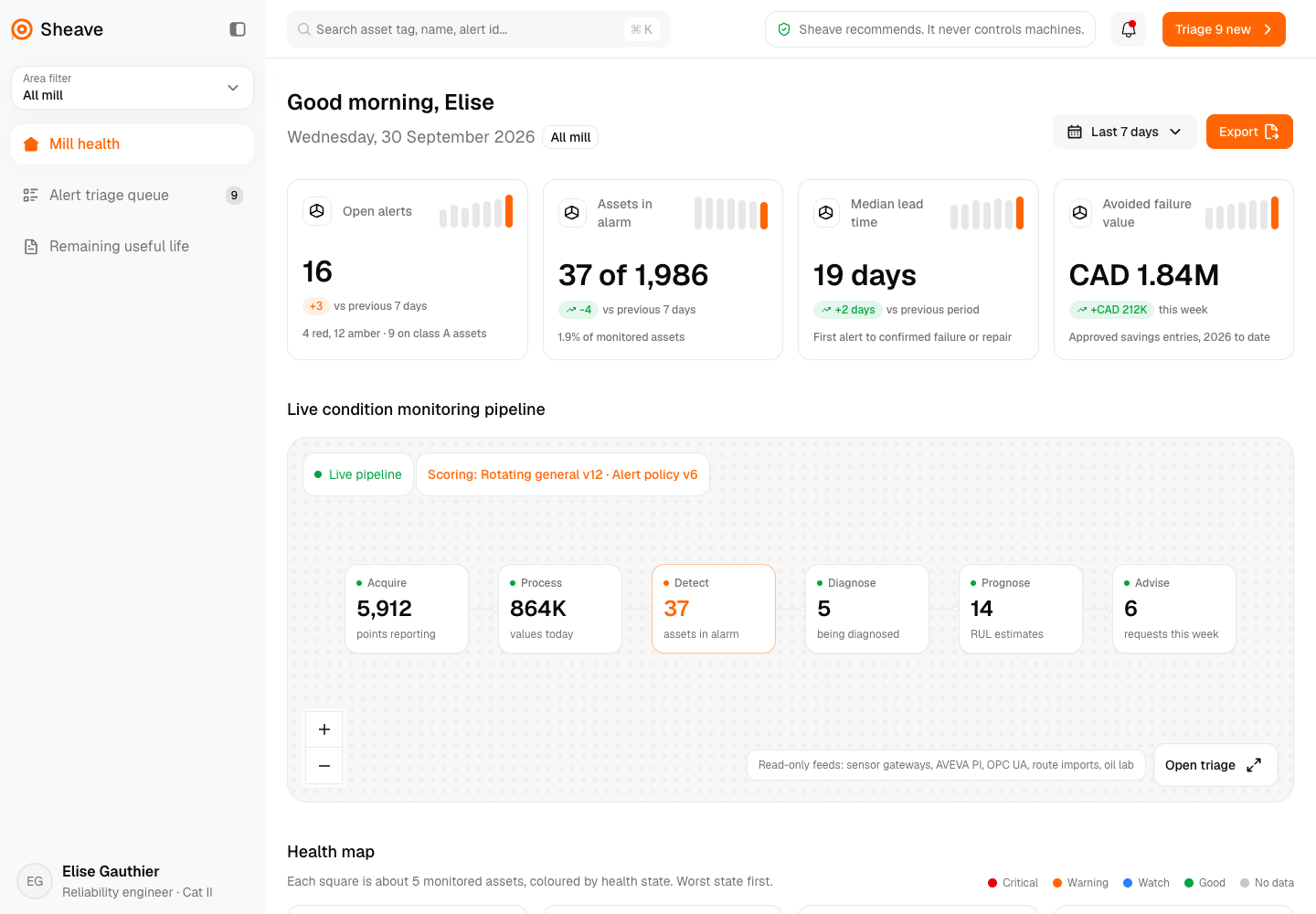This screenshot has height=914, width=1316.
Task: Export the dashboard report
Action: click(1249, 132)
